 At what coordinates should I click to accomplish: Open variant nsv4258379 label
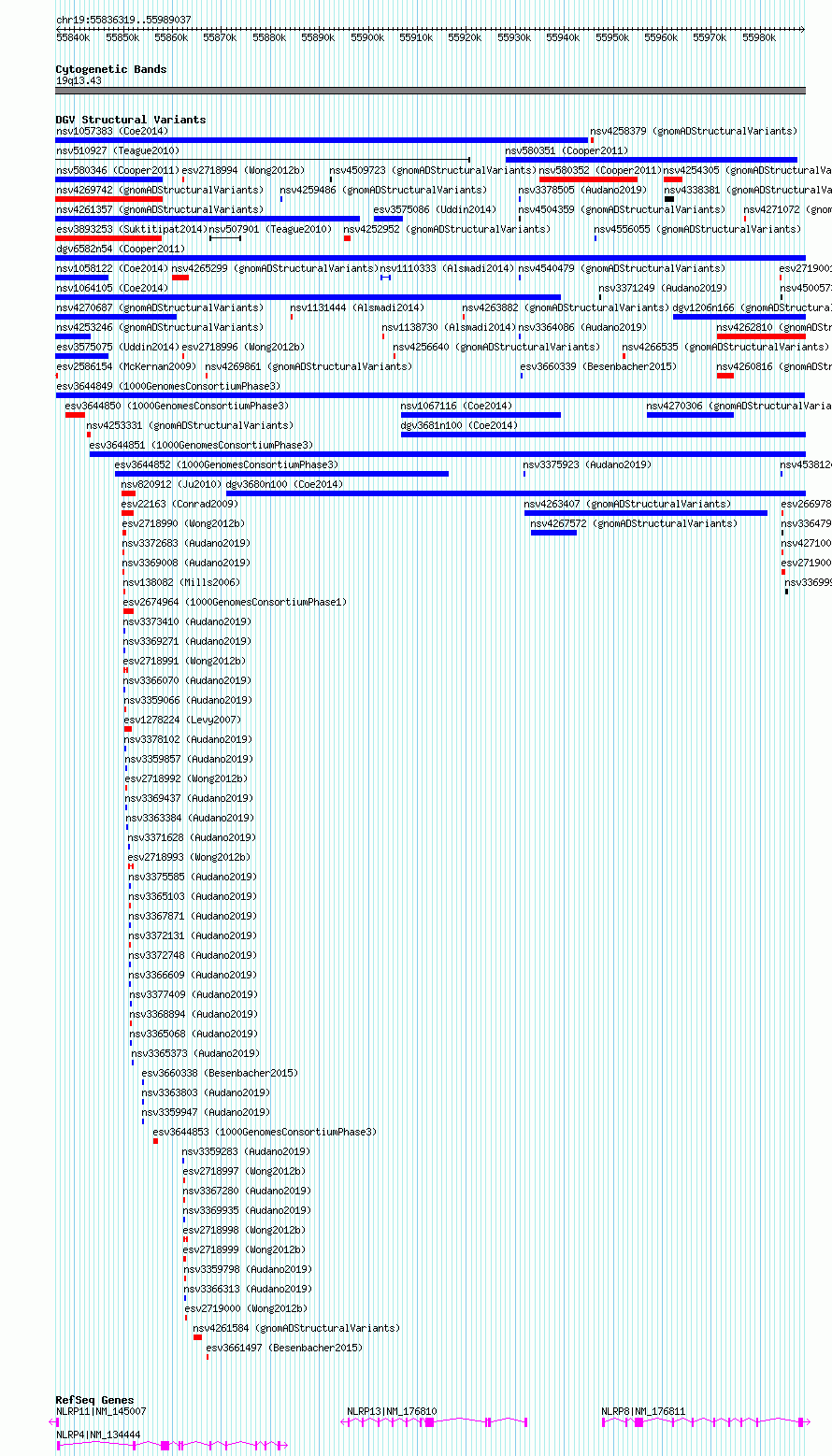click(694, 131)
